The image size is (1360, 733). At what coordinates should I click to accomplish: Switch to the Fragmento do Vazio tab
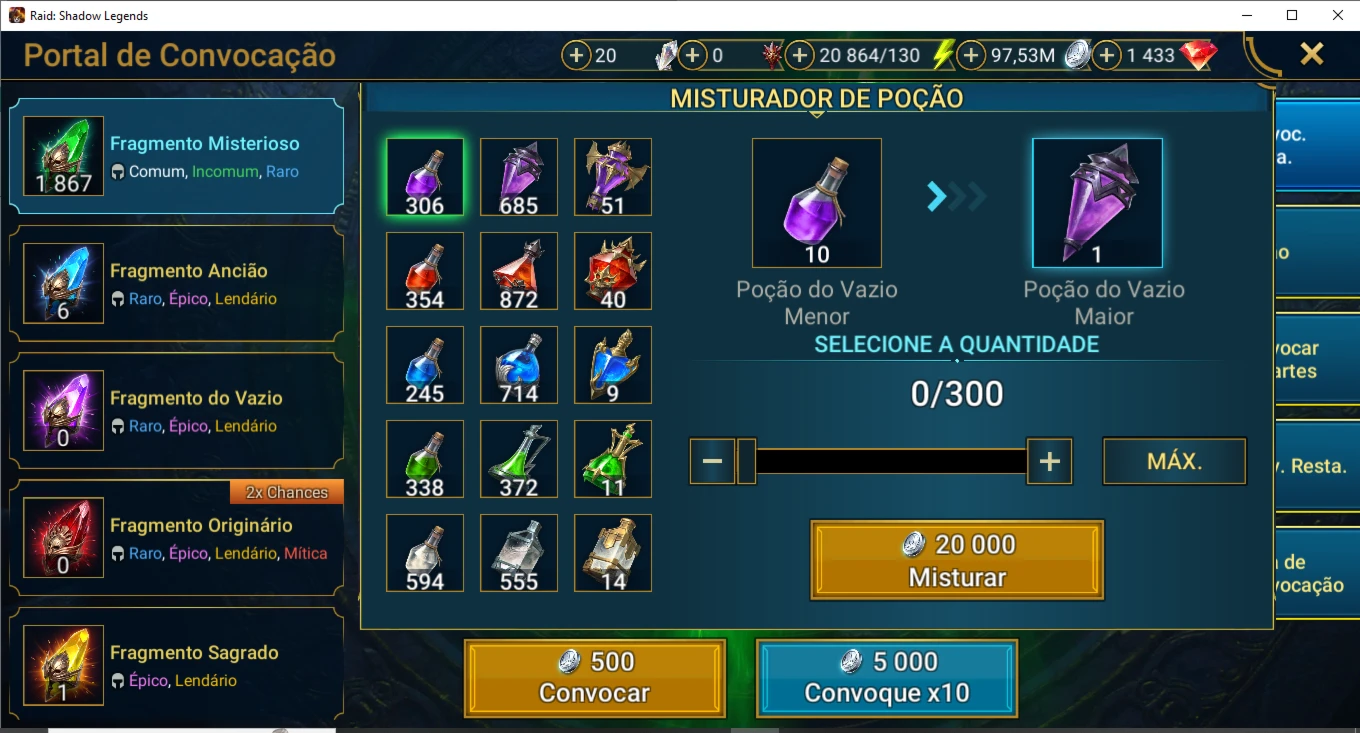click(x=176, y=410)
